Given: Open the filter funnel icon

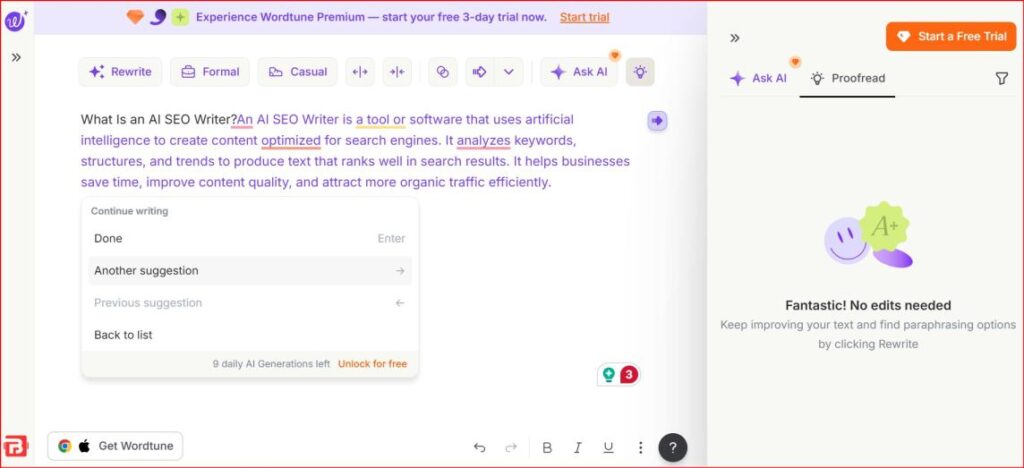Looking at the screenshot, I should coord(1002,78).
